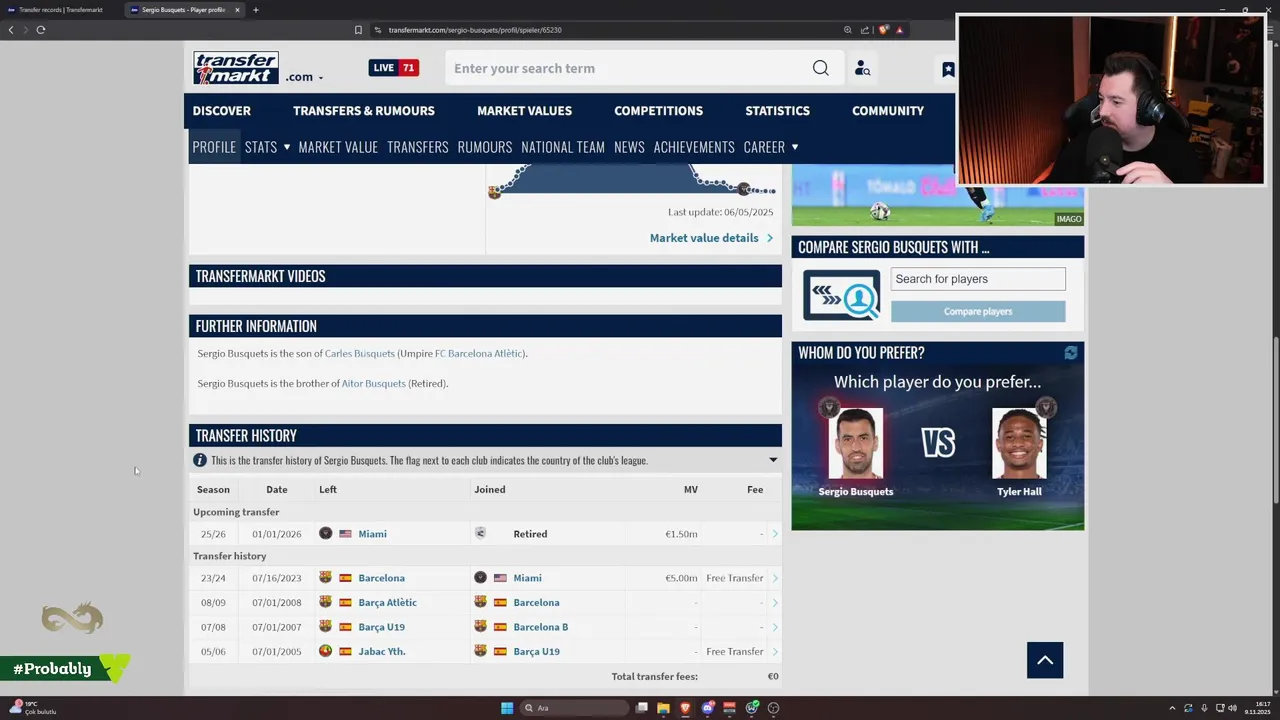Open the Windows Start menu

pos(507,708)
